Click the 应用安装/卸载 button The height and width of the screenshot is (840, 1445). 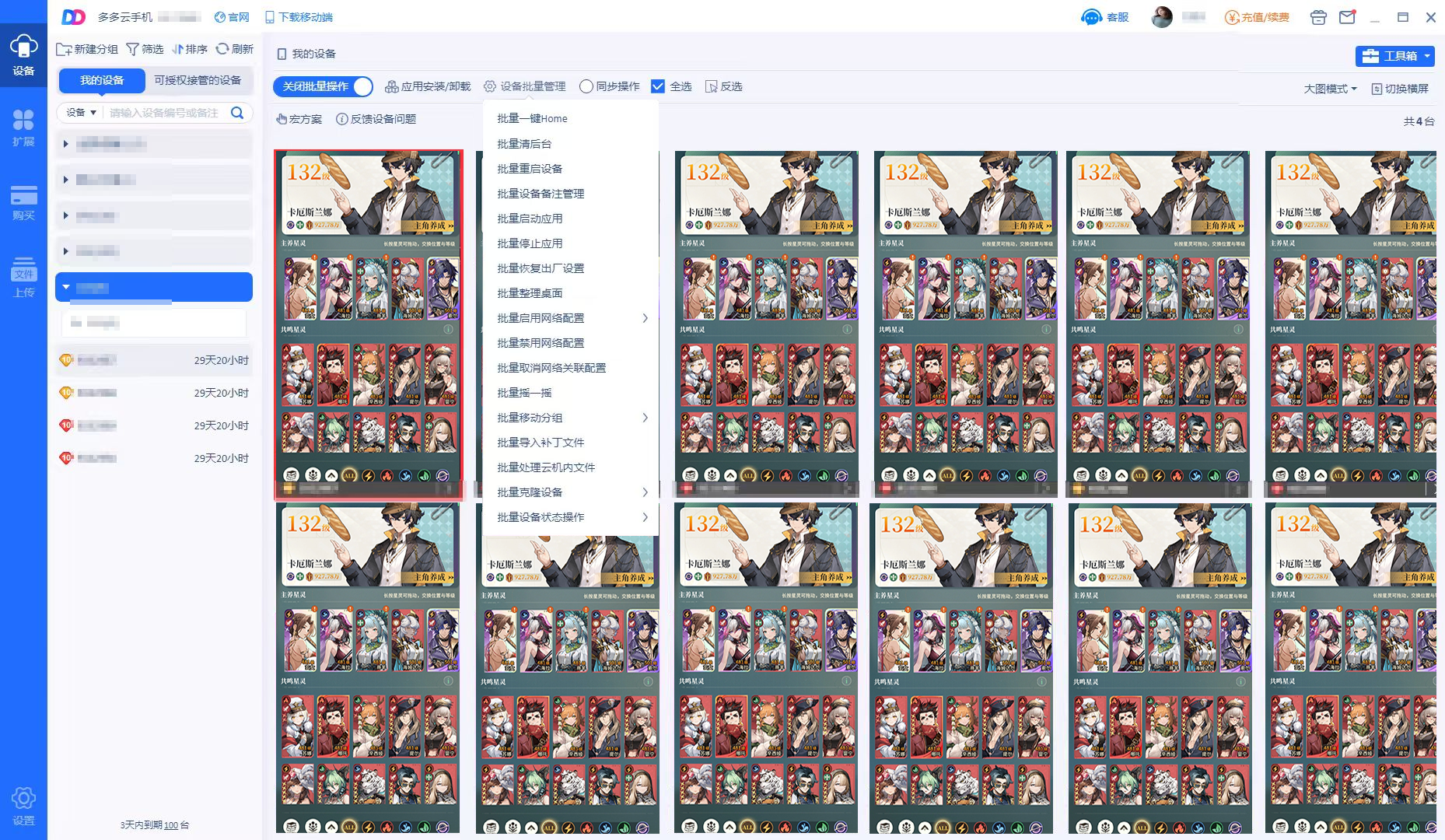(428, 86)
